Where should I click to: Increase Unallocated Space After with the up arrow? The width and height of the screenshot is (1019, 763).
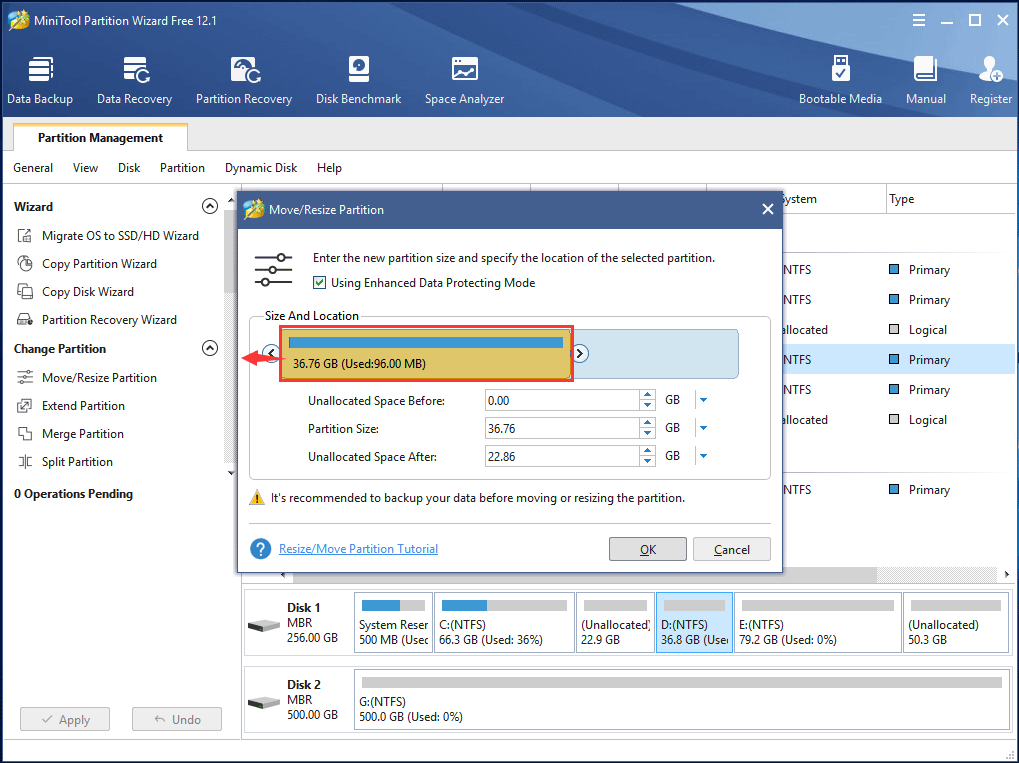point(647,451)
